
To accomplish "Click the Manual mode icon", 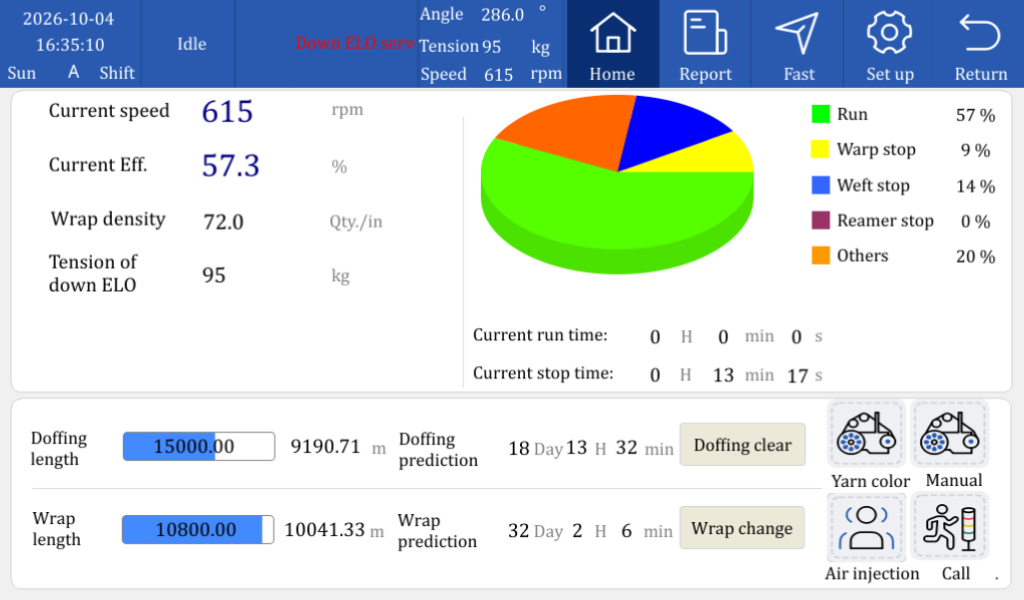I will pos(950,434).
